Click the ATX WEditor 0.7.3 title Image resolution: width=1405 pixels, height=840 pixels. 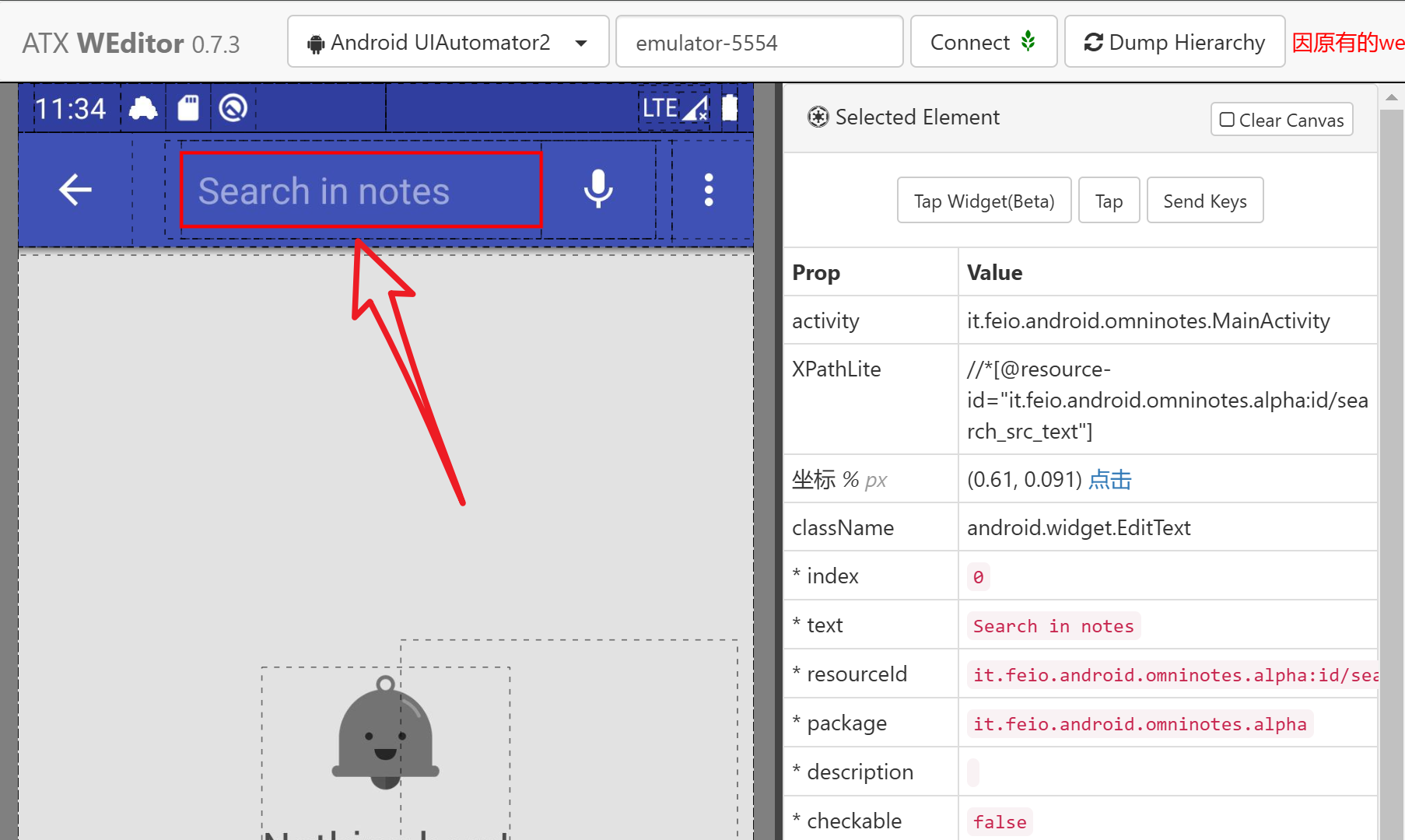point(131,44)
